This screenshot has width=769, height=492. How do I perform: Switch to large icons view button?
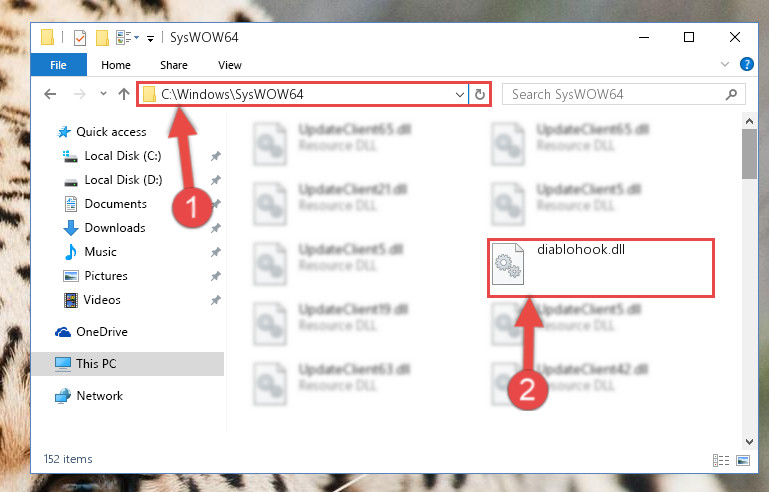tap(743, 460)
